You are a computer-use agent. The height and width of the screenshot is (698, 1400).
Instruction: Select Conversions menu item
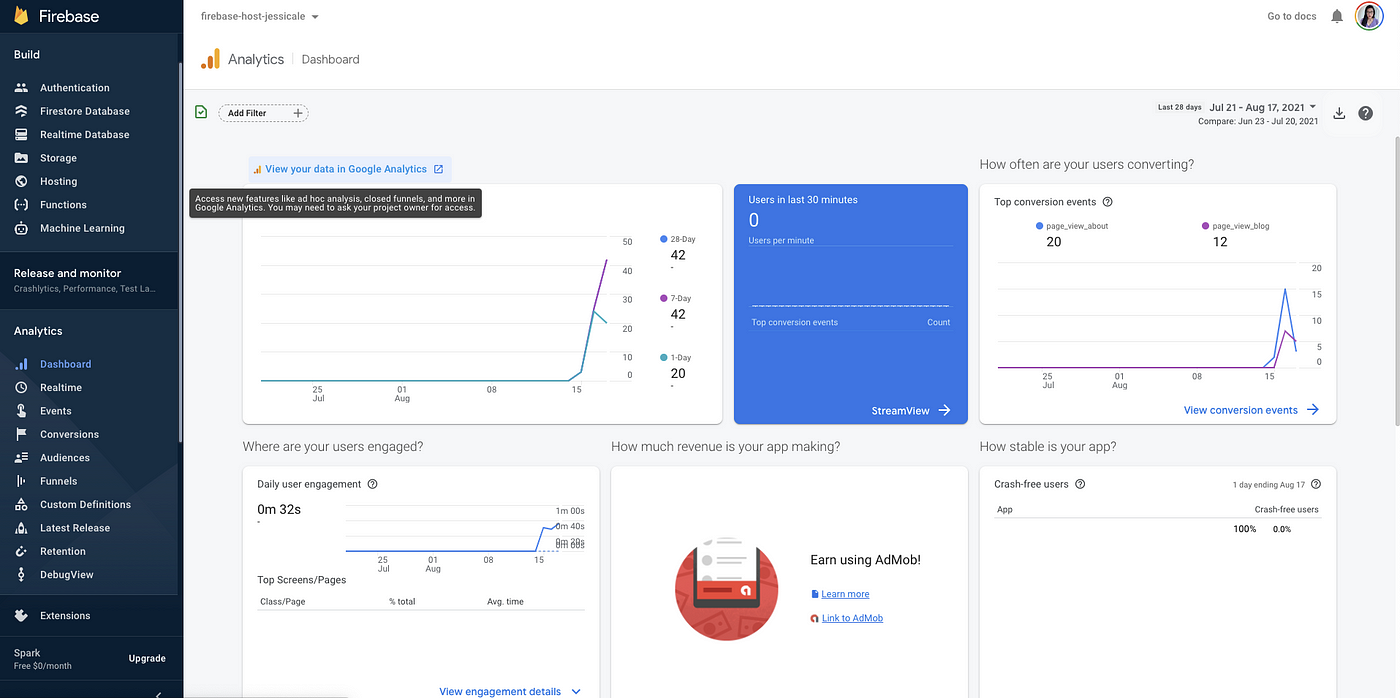click(x=69, y=434)
